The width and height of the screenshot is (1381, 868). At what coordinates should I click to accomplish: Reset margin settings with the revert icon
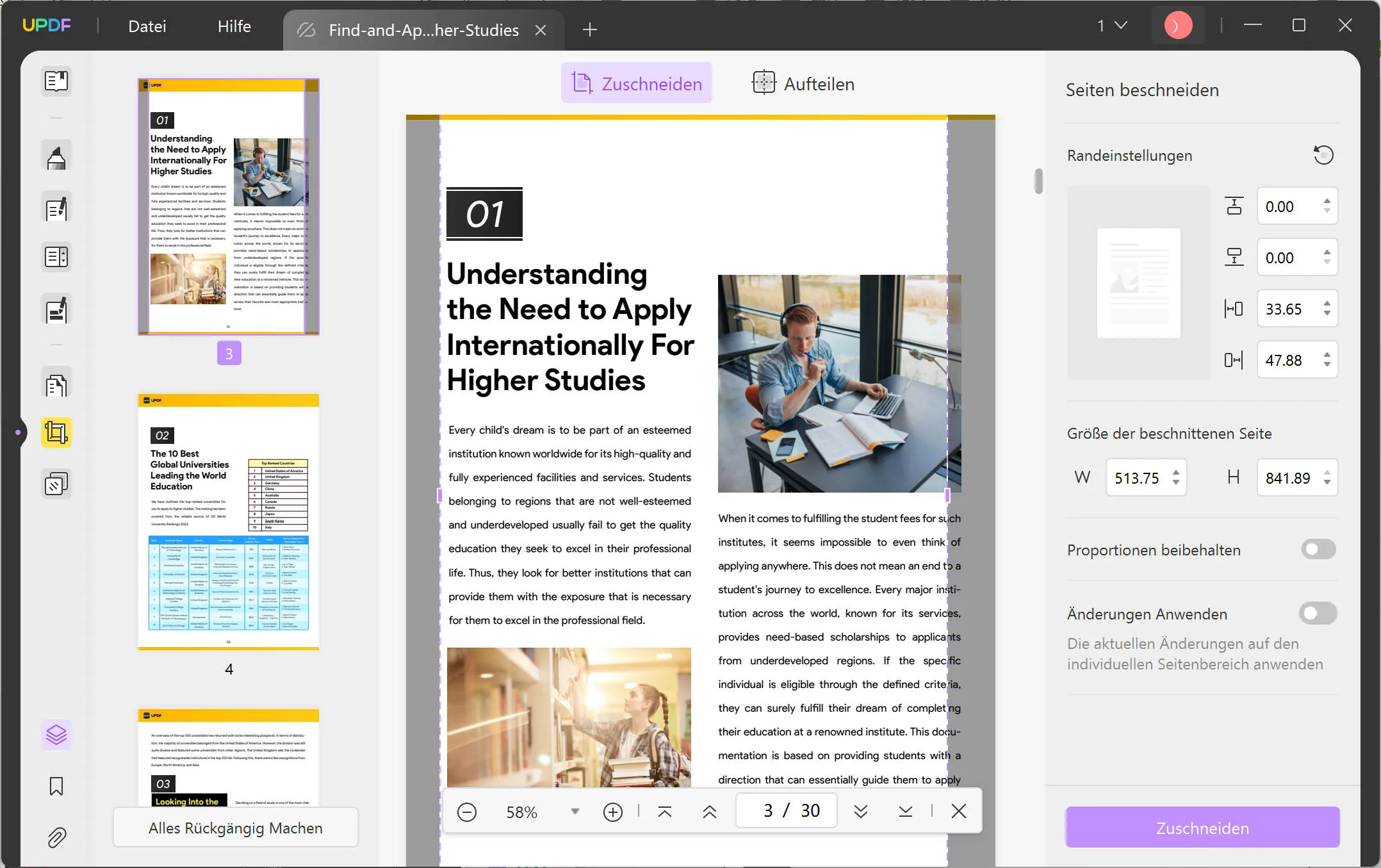pyautogui.click(x=1323, y=155)
